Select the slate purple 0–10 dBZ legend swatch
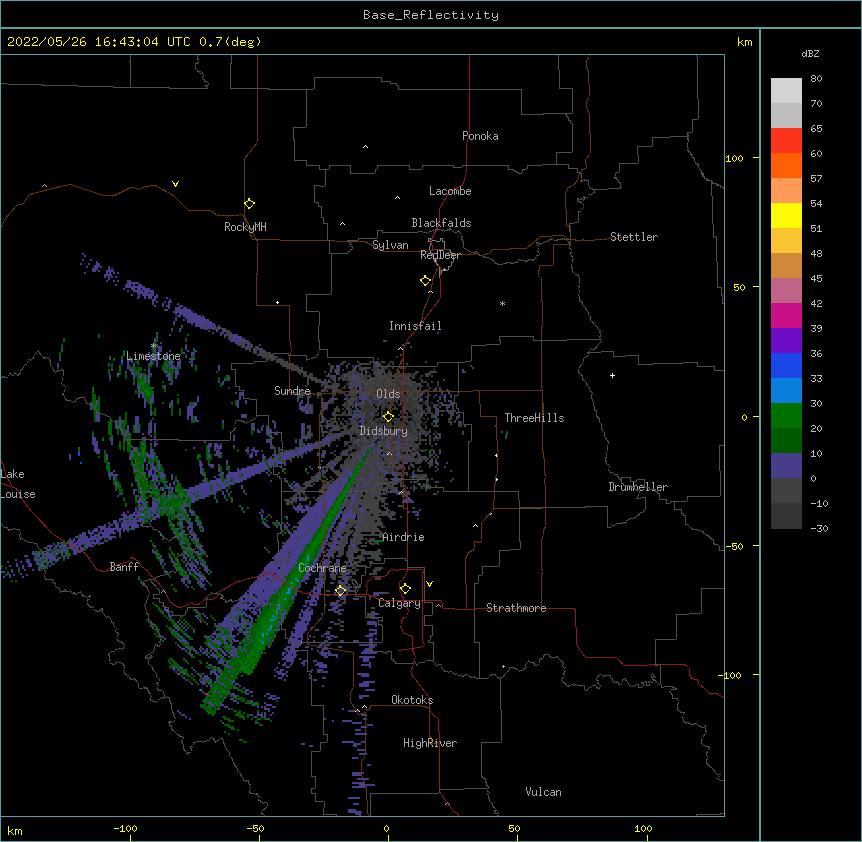The width and height of the screenshot is (862, 842). (x=786, y=466)
